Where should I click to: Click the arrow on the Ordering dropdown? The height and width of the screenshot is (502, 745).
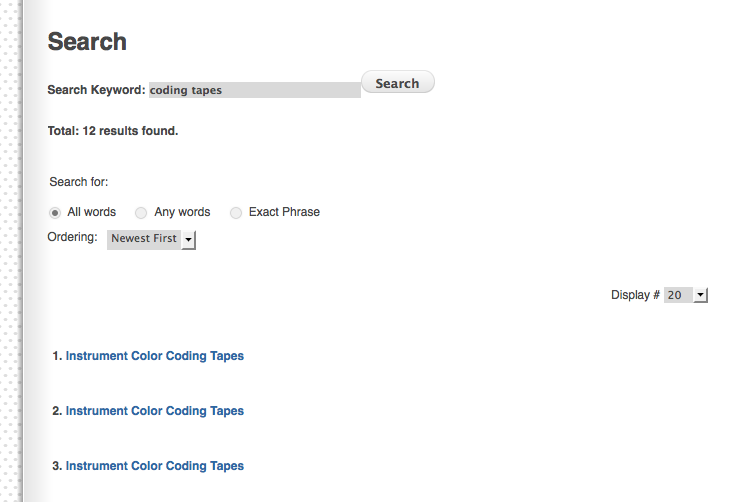coord(189,240)
